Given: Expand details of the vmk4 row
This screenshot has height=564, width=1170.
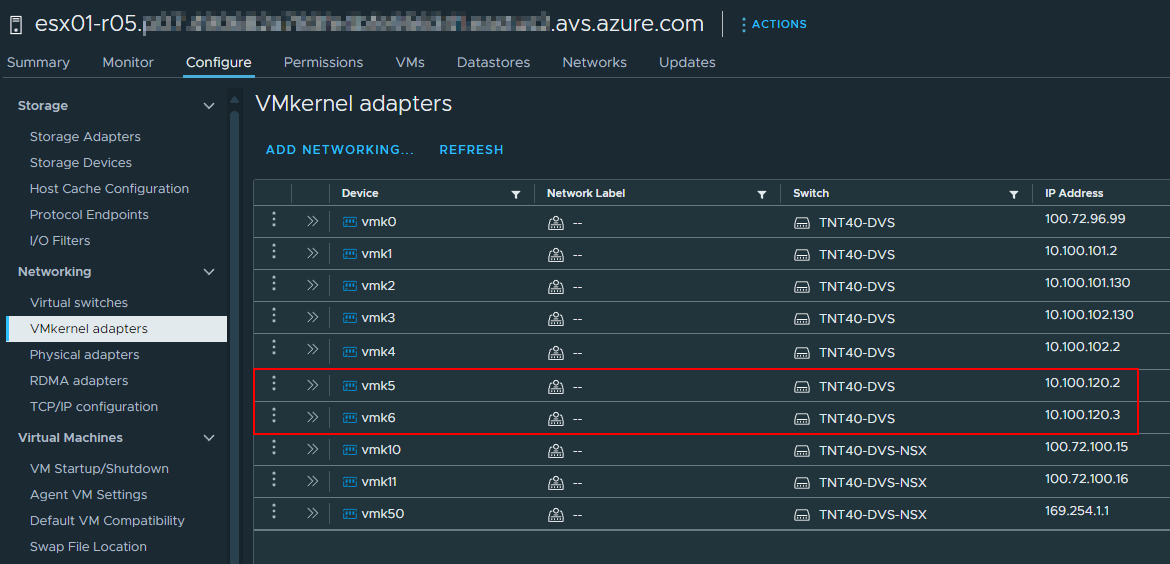Looking at the screenshot, I should coord(313,350).
